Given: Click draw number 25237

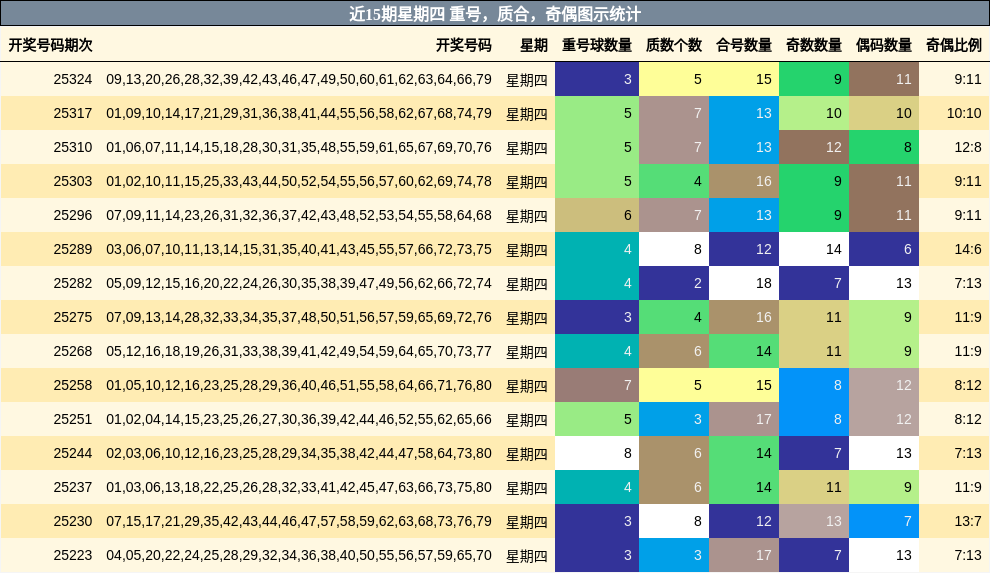Looking at the screenshot, I should click(x=73, y=488).
